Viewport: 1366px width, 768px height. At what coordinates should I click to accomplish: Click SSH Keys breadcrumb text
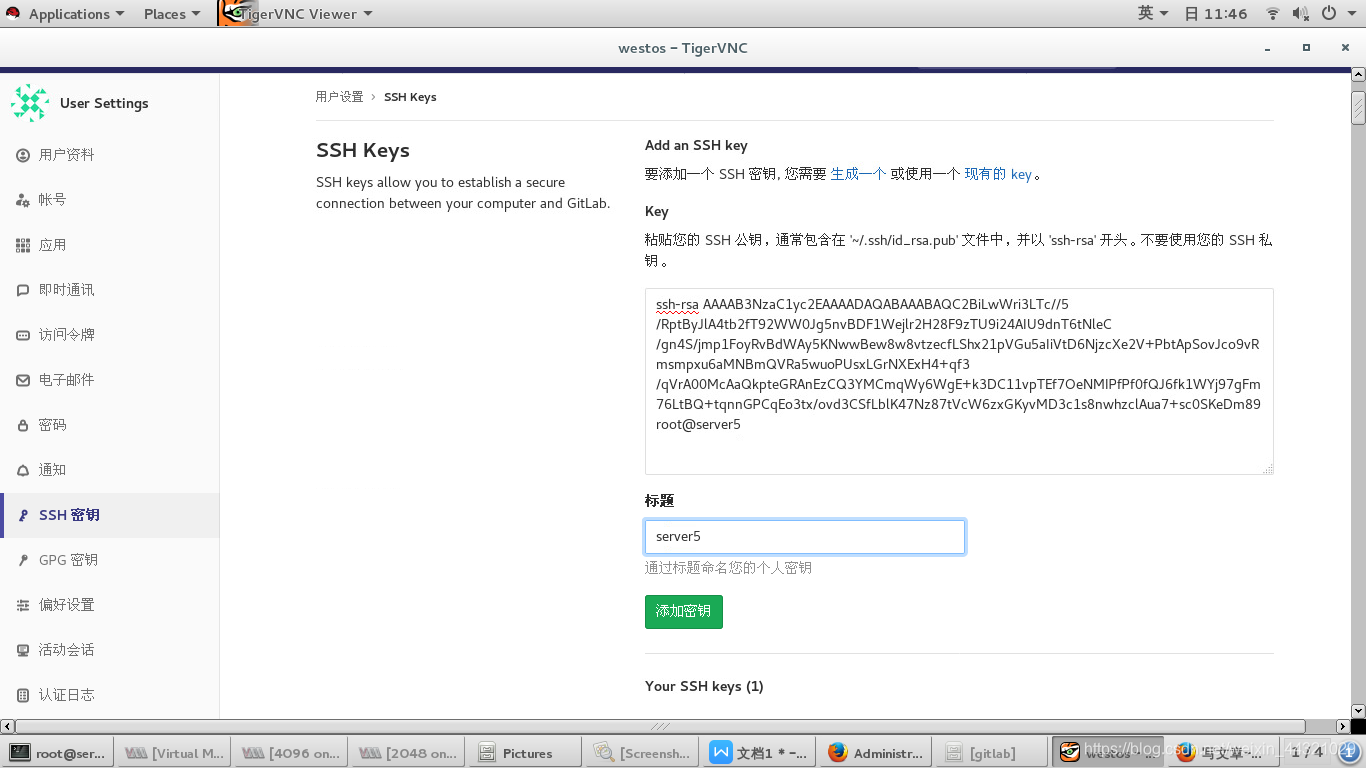tap(410, 97)
